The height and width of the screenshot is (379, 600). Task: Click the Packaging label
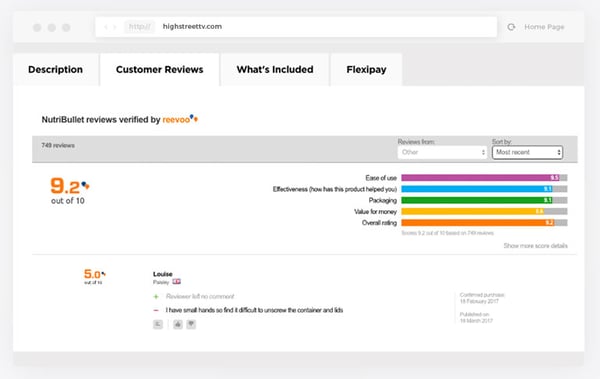(383, 200)
